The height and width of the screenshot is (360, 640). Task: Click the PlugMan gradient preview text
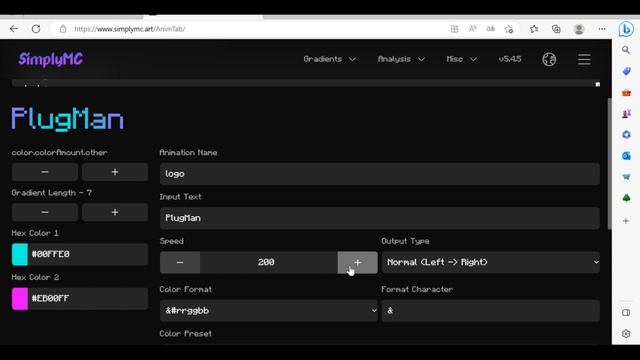coord(67,119)
